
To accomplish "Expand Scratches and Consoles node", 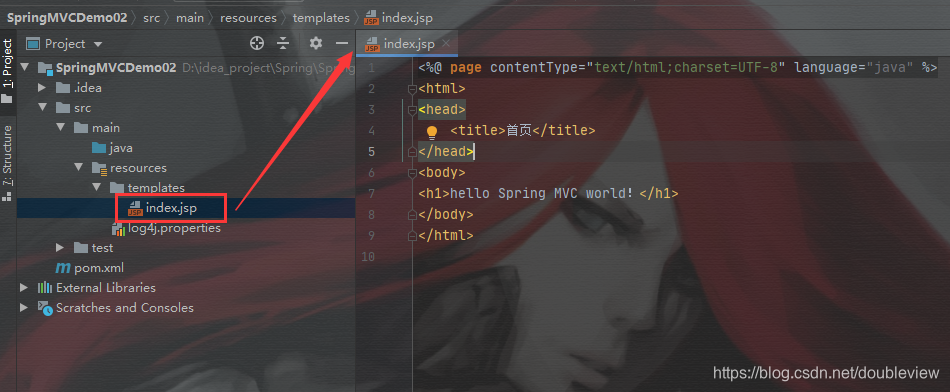I will click(x=24, y=307).
